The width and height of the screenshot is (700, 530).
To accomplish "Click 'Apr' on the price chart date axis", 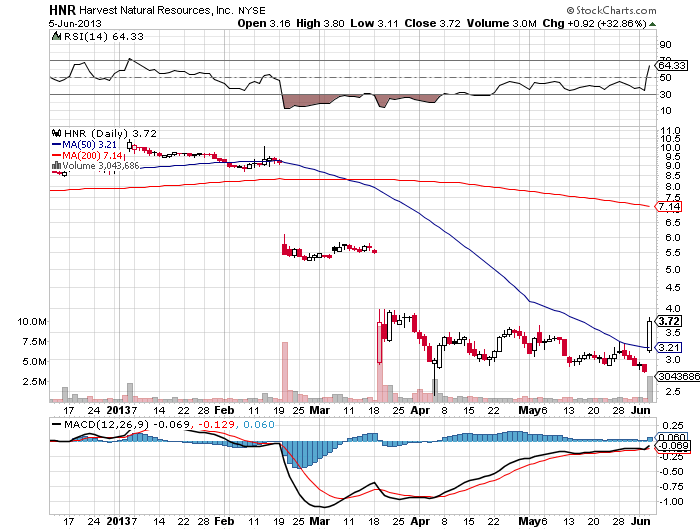I will click(420, 410).
